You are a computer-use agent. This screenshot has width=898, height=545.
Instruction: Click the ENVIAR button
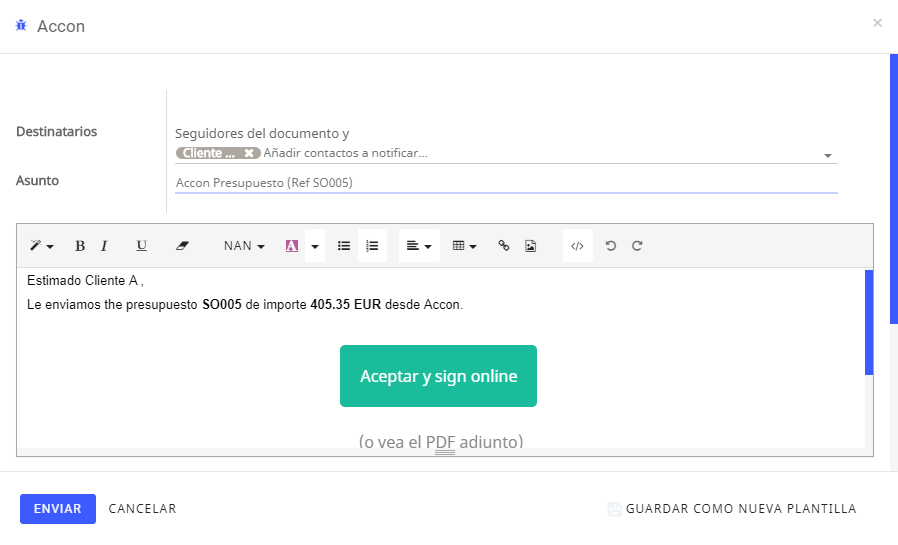[x=58, y=509]
